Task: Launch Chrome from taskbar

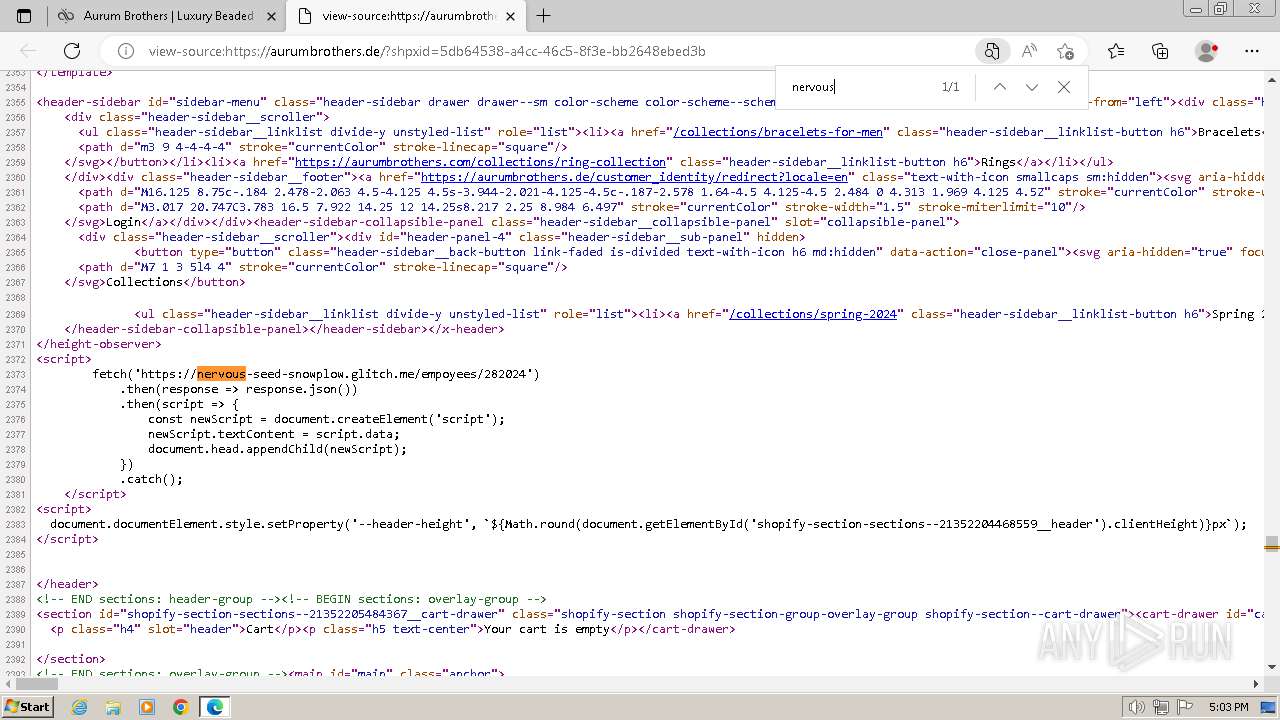Action: tap(181, 707)
